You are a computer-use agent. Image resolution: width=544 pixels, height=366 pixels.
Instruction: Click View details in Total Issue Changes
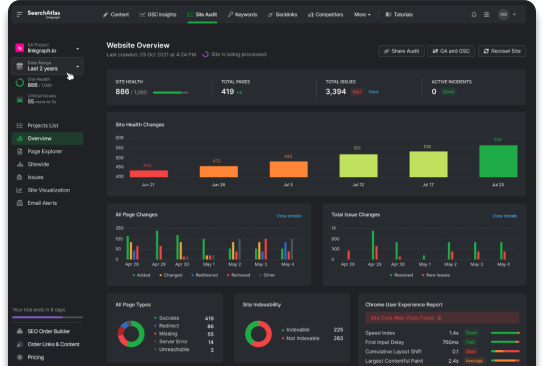tap(504, 216)
